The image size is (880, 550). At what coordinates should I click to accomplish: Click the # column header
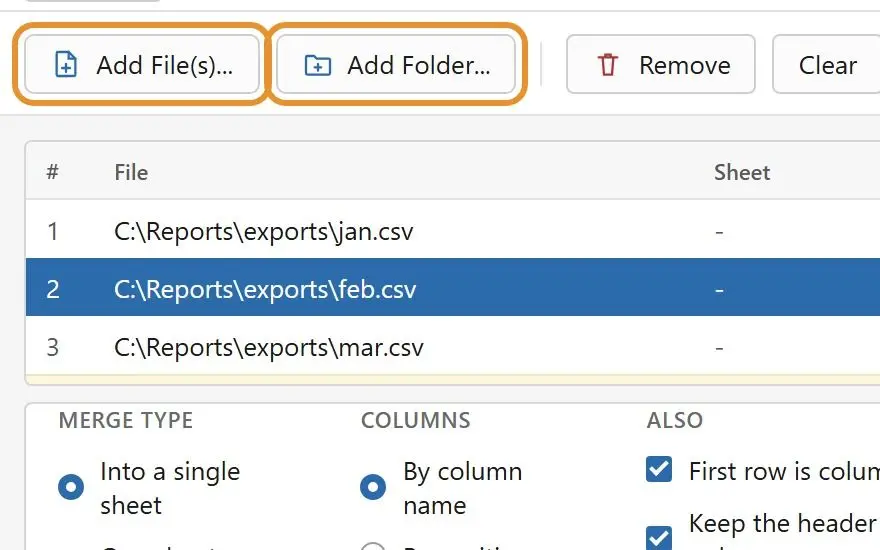52,172
